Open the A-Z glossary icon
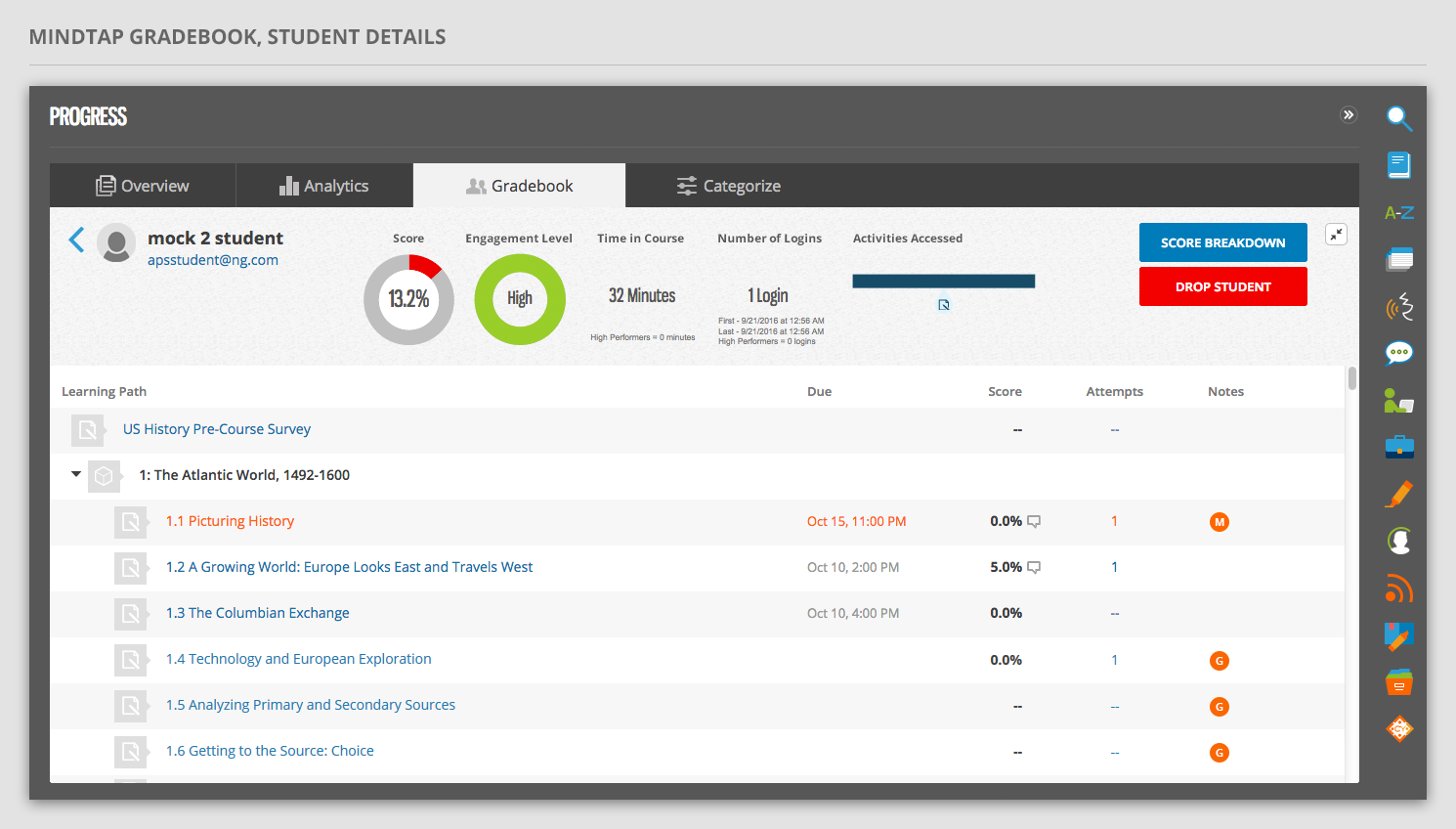The image size is (1456, 829). pos(1398,212)
